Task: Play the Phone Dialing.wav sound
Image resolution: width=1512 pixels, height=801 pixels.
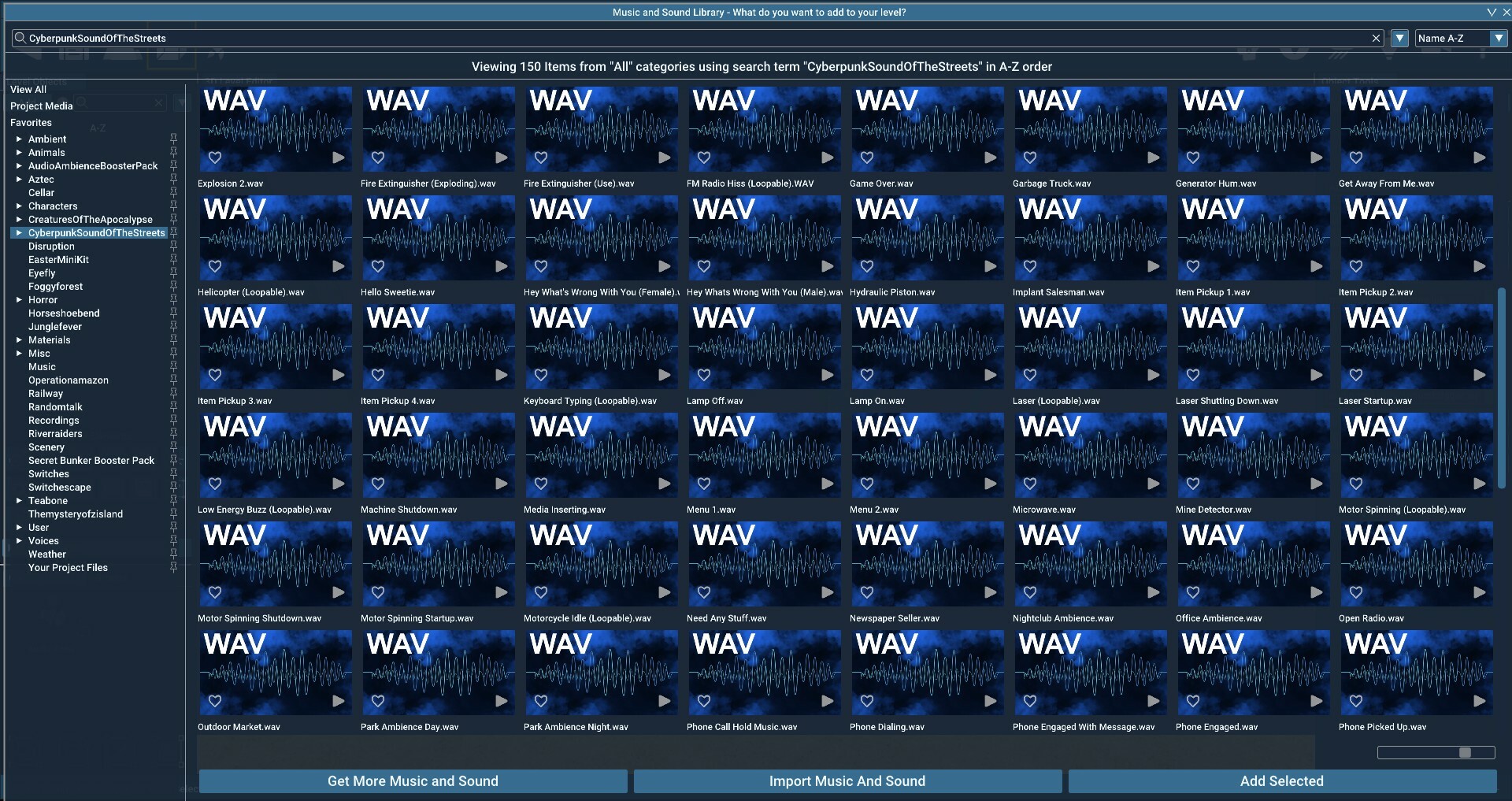Action: [x=990, y=701]
